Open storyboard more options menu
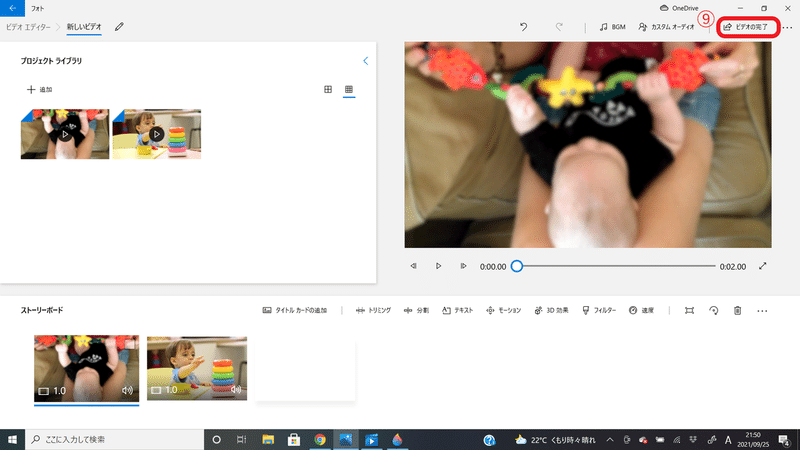The image size is (800, 450). coord(762,311)
